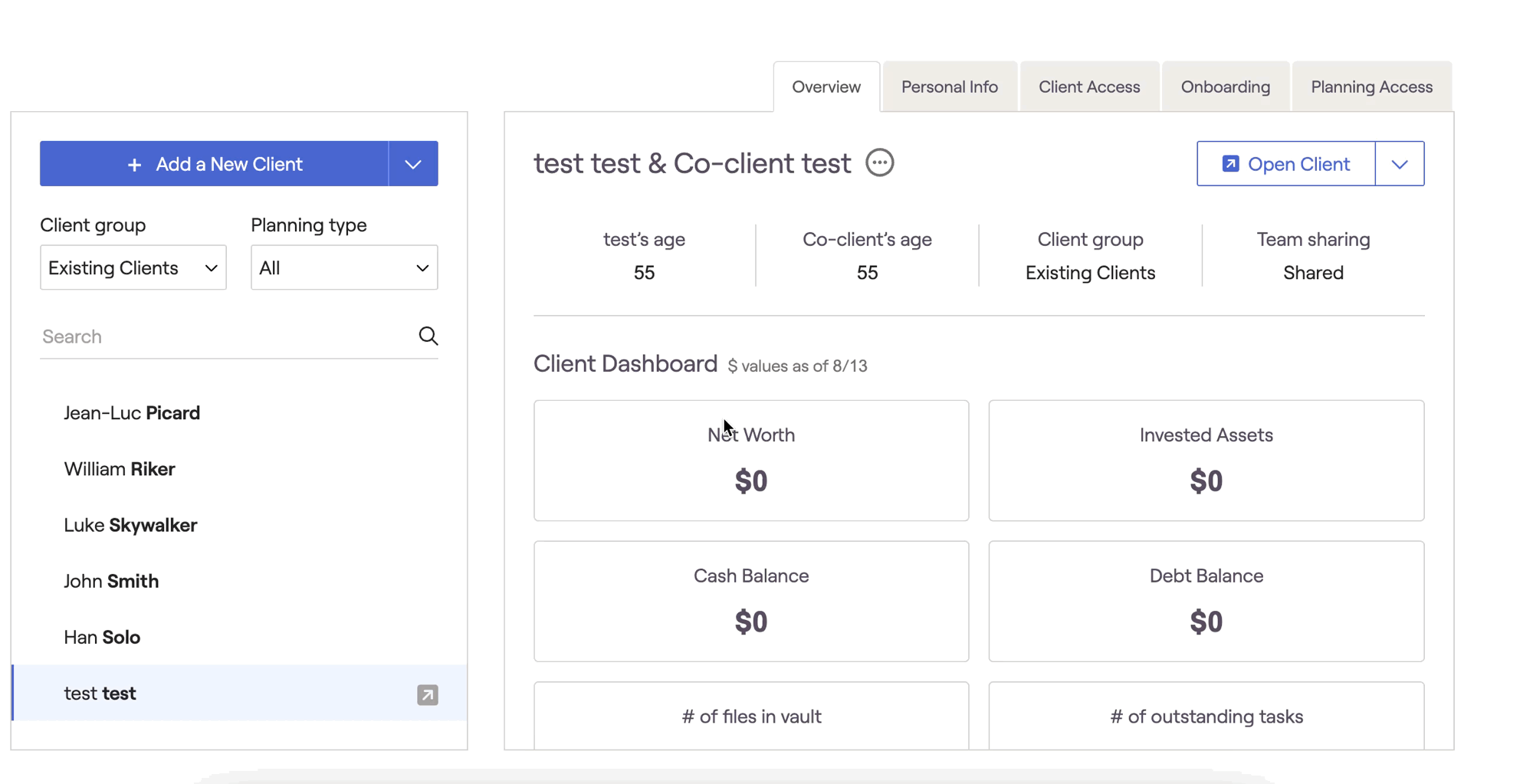Viewport: 1533px width, 784px height.
Task: Click the search magnifier icon
Action: [x=428, y=336]
